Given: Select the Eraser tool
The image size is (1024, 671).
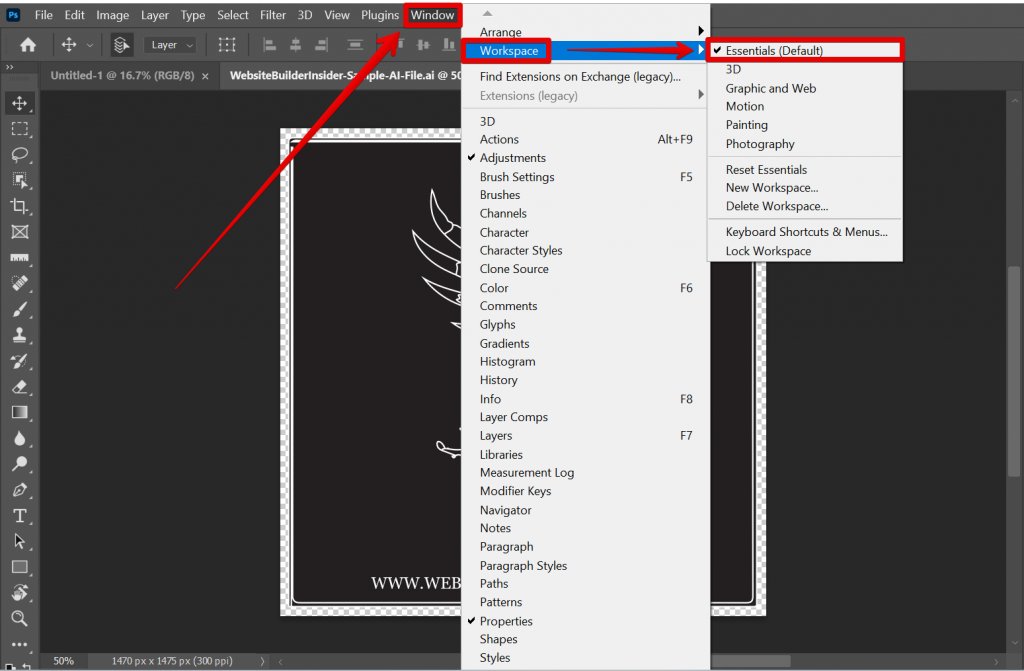Looking at the screenshot, I should [18, 387].
